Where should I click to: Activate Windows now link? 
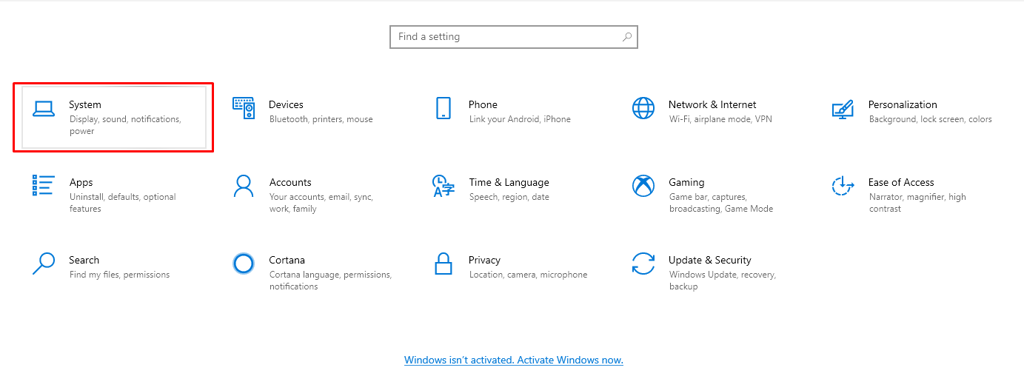pos(514,360)
